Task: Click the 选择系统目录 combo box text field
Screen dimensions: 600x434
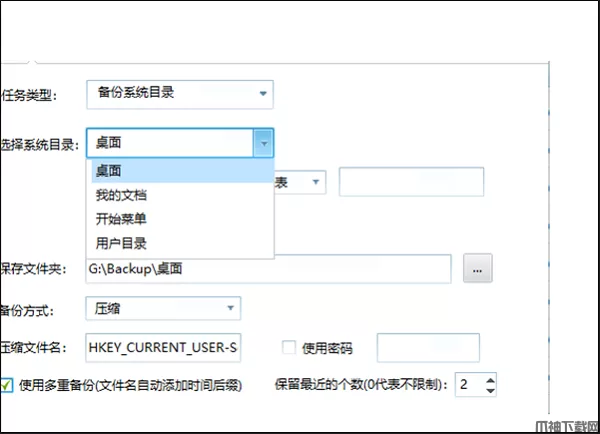Action: (x=168, y=144)
